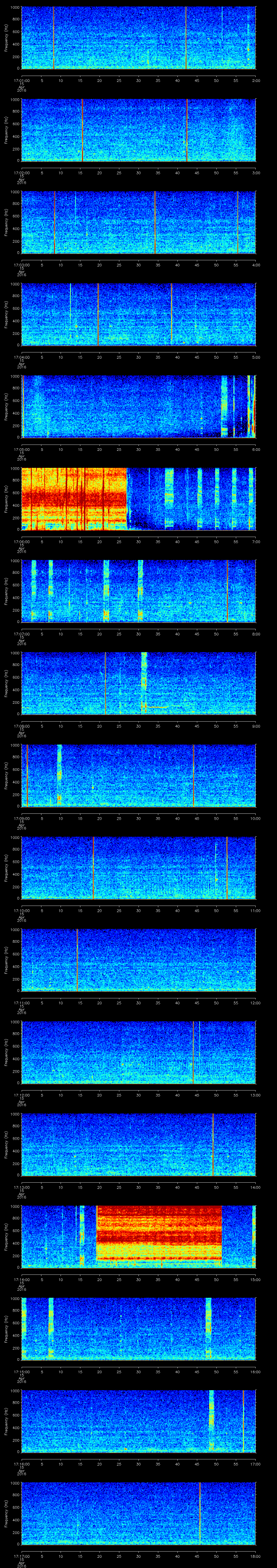Select the 17:04:00 start time label

point(21,357)
